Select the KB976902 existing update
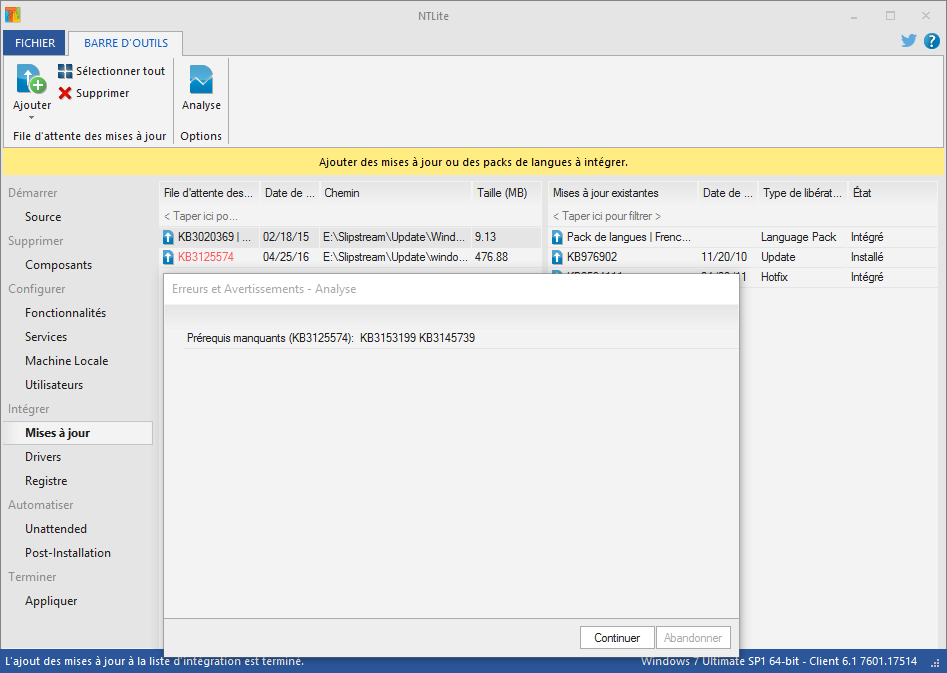The height and width of the screenshot is (673, 947). 743,257
